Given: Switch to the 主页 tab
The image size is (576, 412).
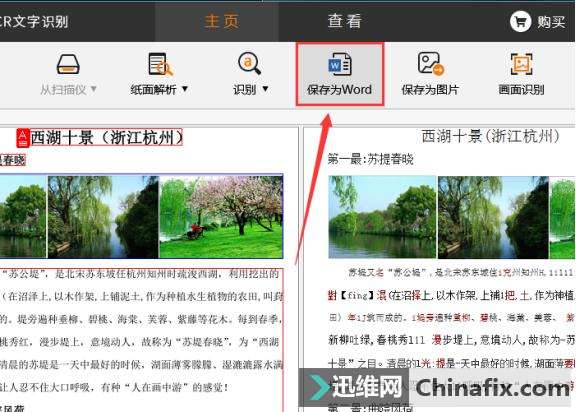Looking at the screenshot, I should (222, 21).
